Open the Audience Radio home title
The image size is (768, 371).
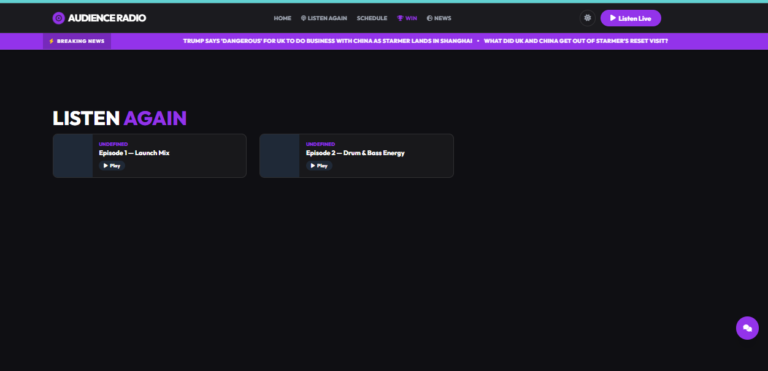tap(107, 18)
